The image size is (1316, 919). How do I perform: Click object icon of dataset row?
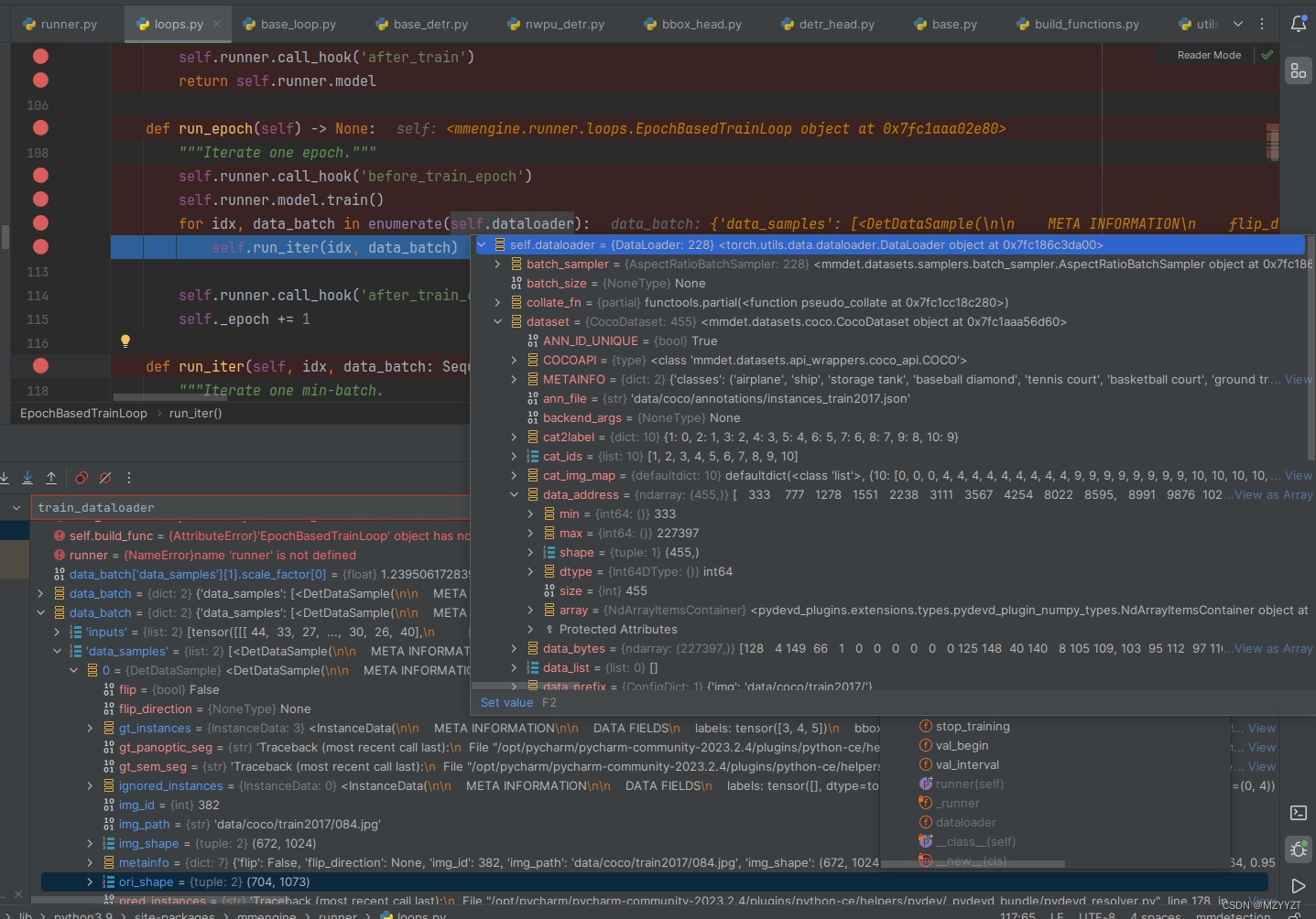[517, 321]
